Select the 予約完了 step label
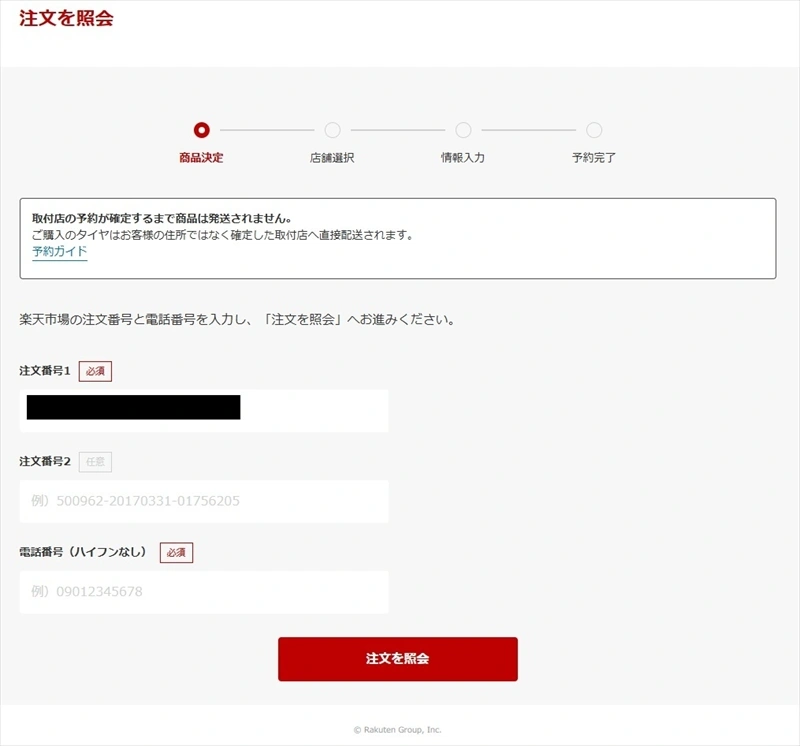Screen dimensions: 800x746 (x=593, y=158)
